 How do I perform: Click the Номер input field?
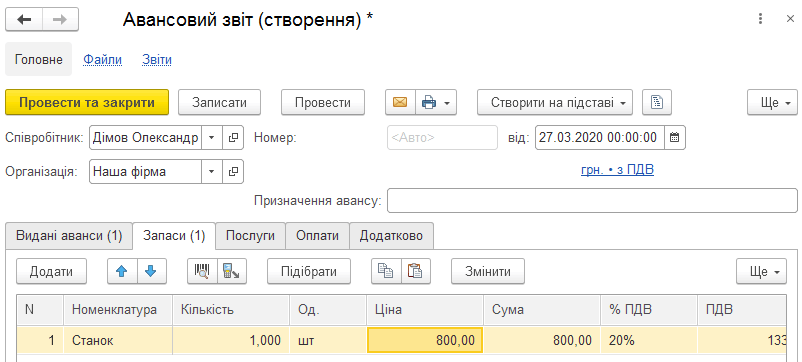click(x=442, y=138)
